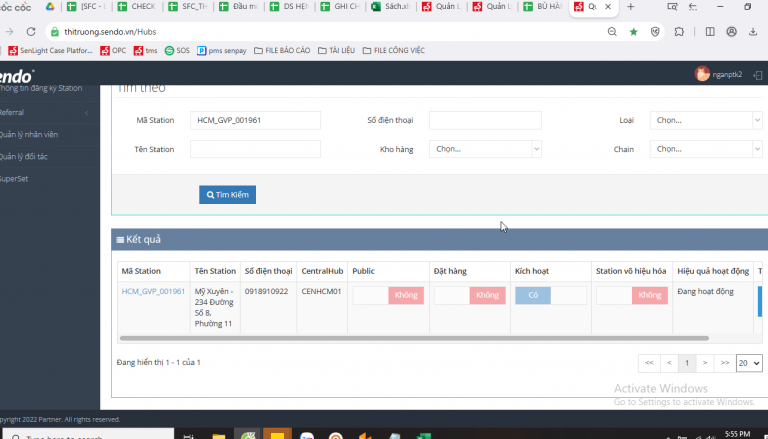Screen dimensions: 768x439
Task: Open the OPC bookmark
Action: click(x=113, y=50)
